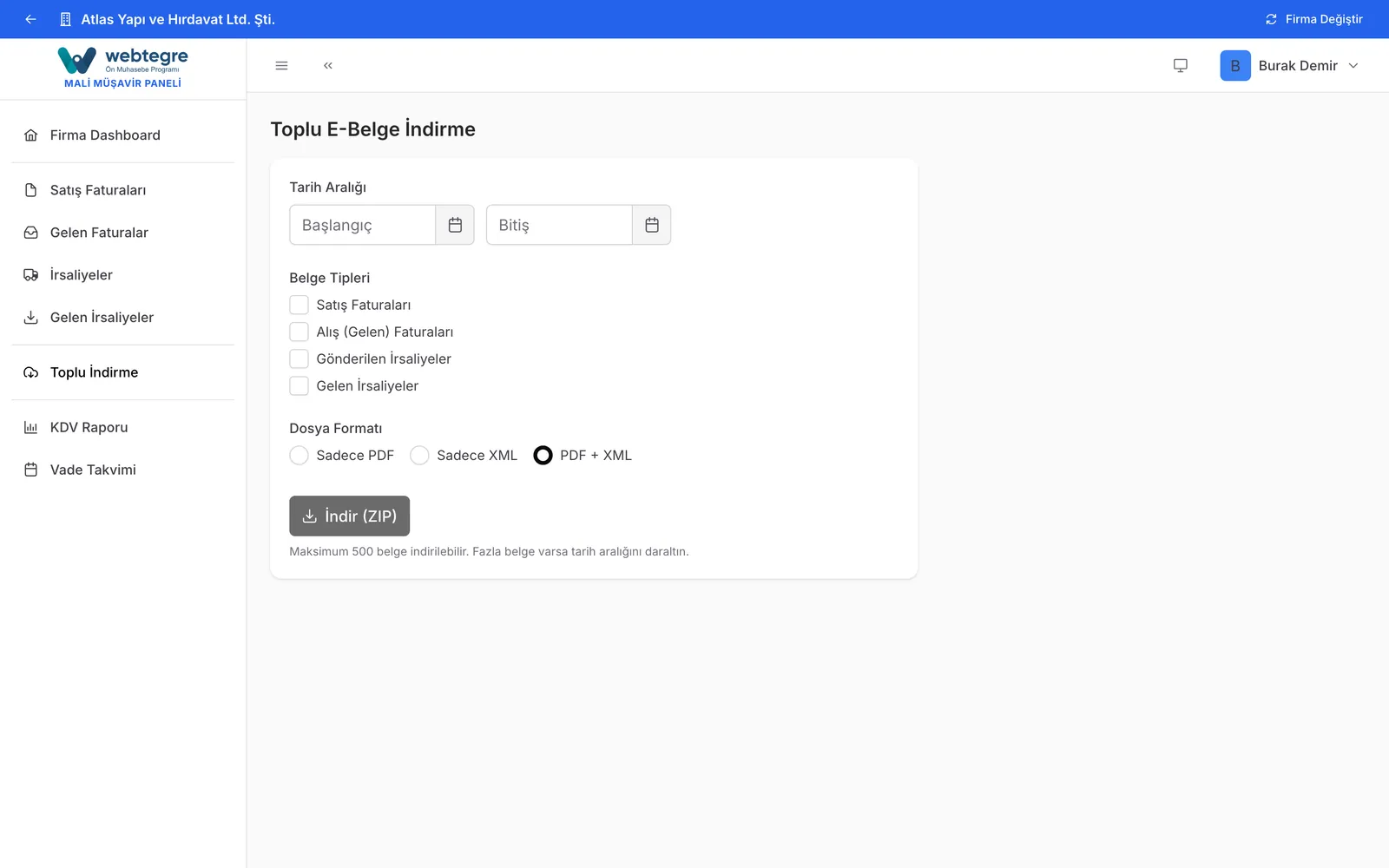Click the monitor display icon

point(1181,66)
